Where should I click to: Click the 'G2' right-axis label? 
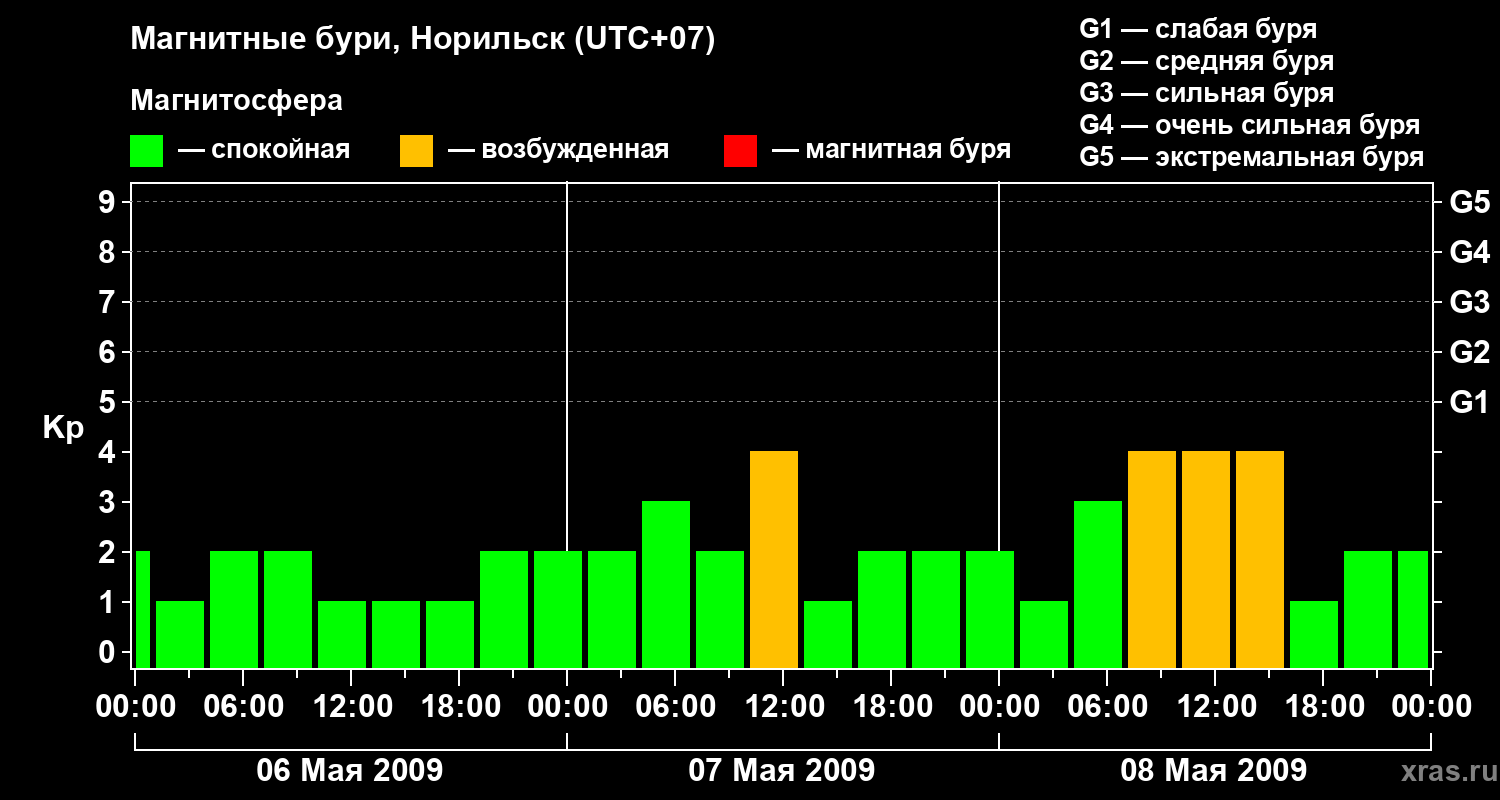click(x=1470, y=352)
